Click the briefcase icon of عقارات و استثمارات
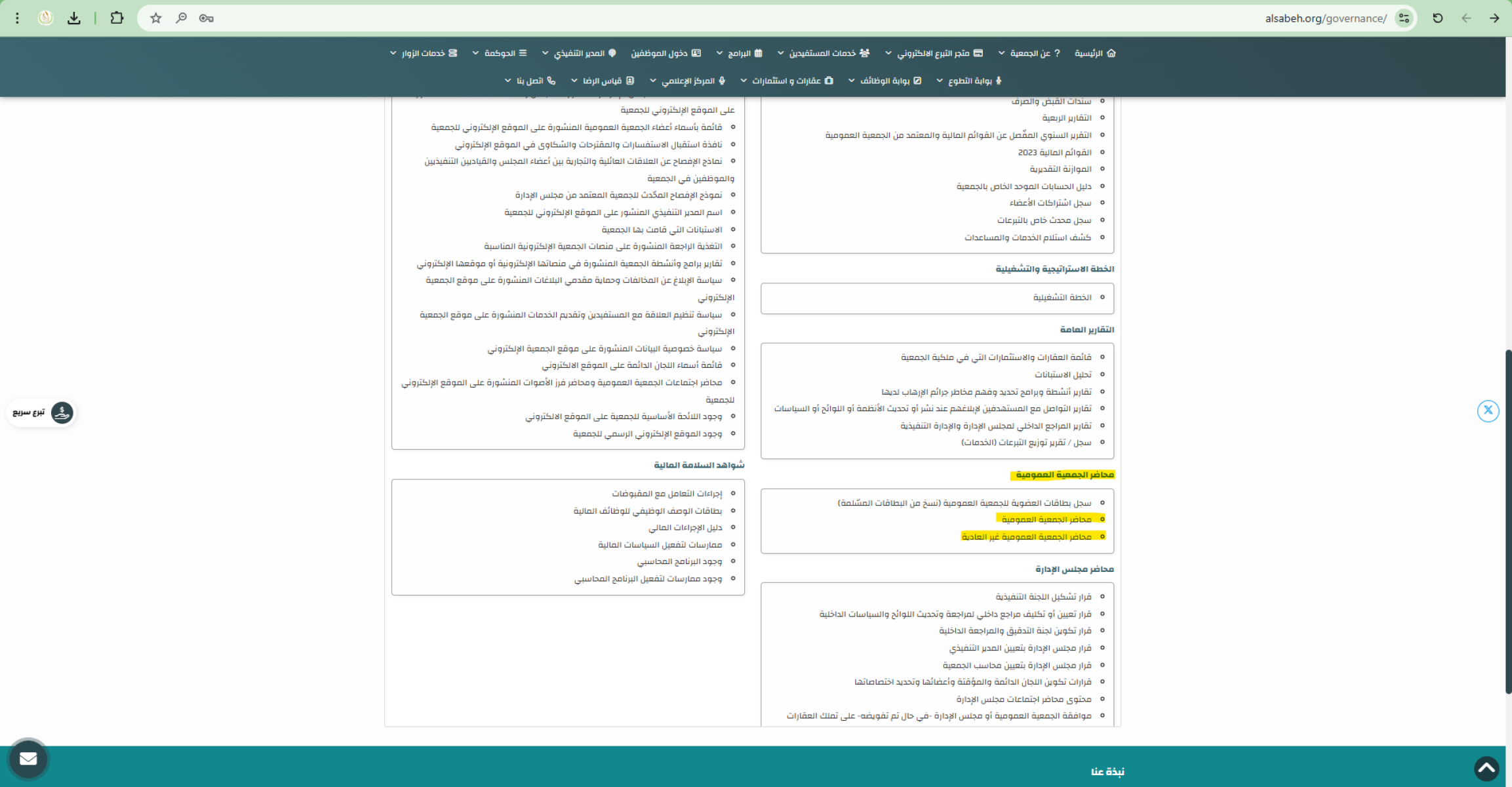The image size is (1512, 787). [829, 81]
